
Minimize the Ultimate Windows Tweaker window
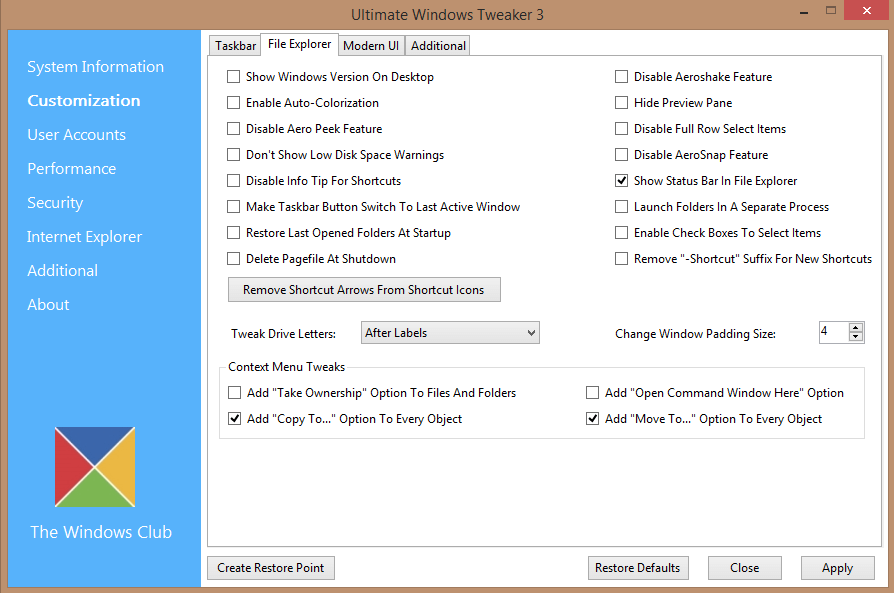coord(804,11)
